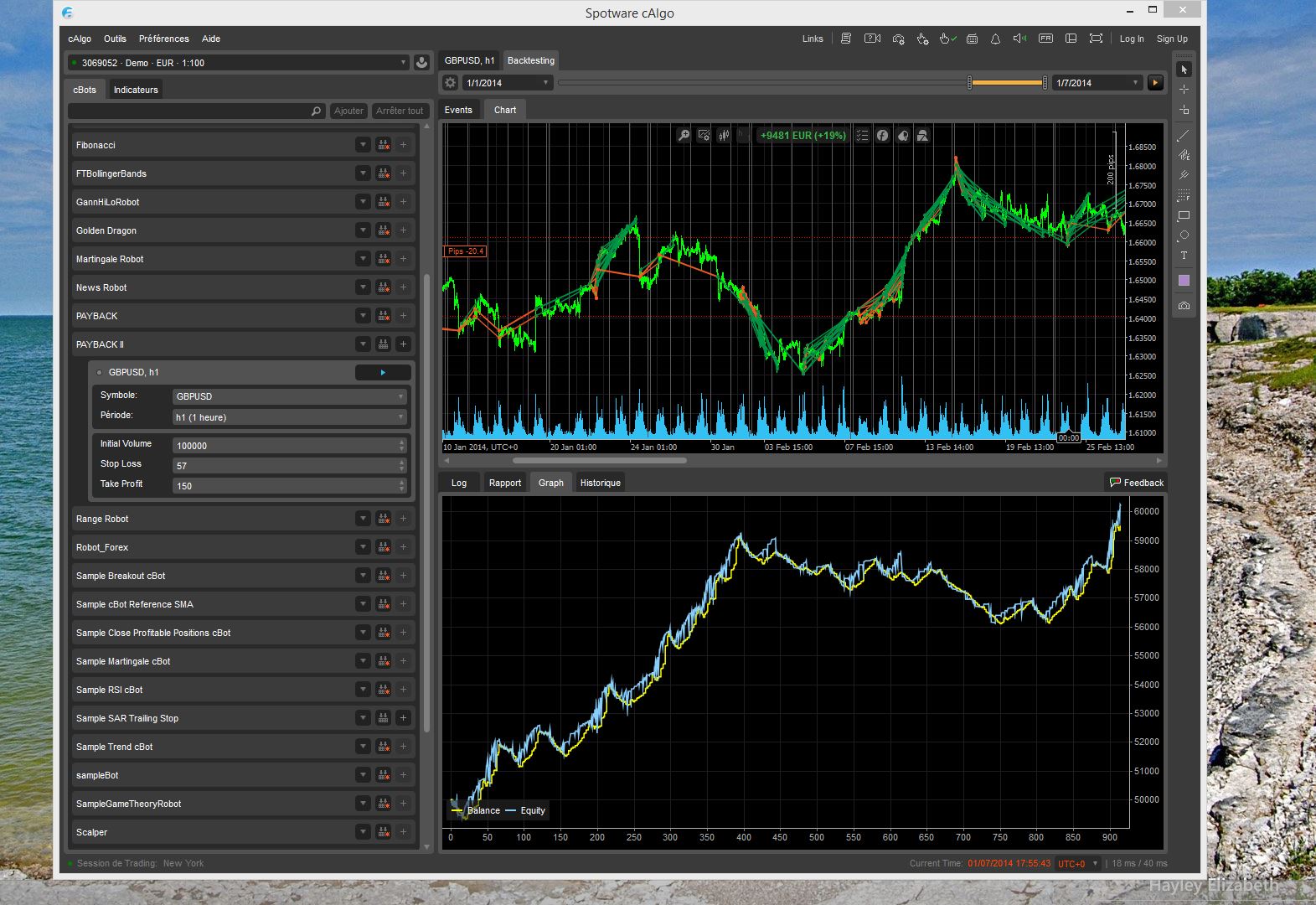The image size is (1316, 905).
Task: Toggle build icon for the News Robot
Action: [x=383, y=287]
